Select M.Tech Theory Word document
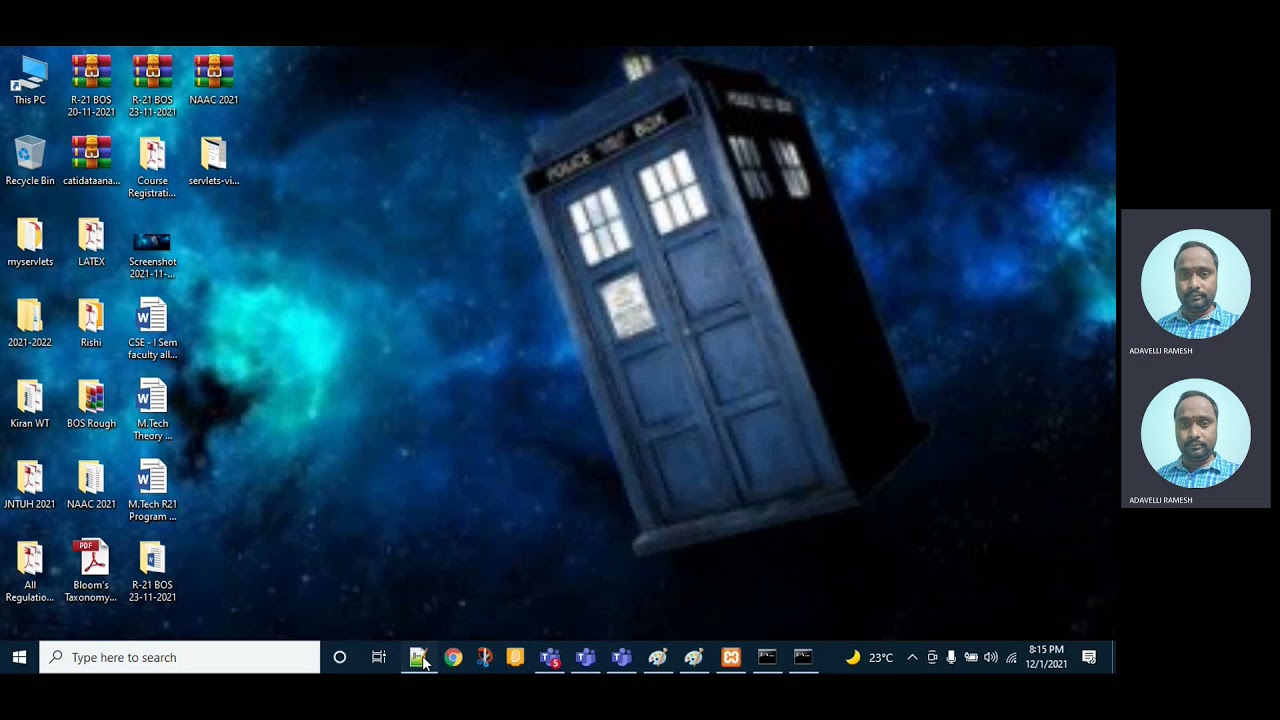The height and width of the screenshot is (720, 1280). click(152, 410)
